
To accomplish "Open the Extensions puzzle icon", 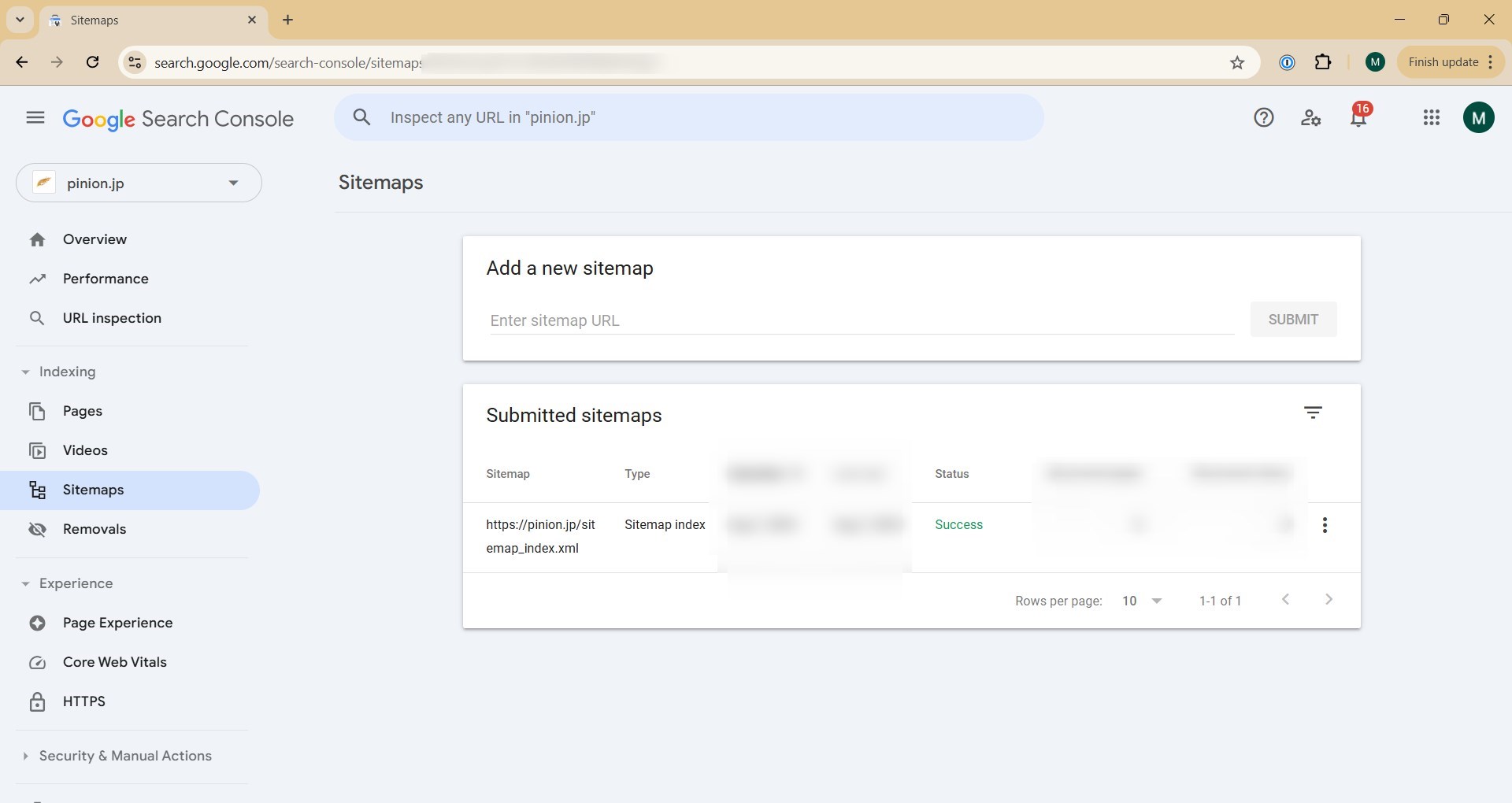I will click(x=1323, y=62).
